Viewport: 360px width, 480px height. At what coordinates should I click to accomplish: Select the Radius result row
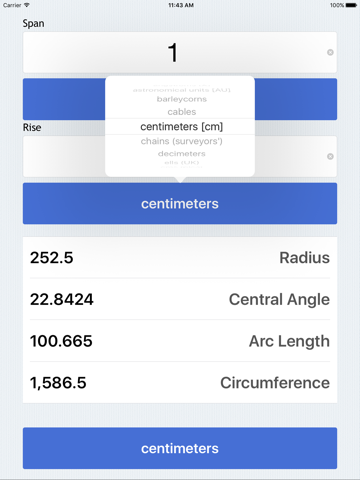tap(180, 257)
